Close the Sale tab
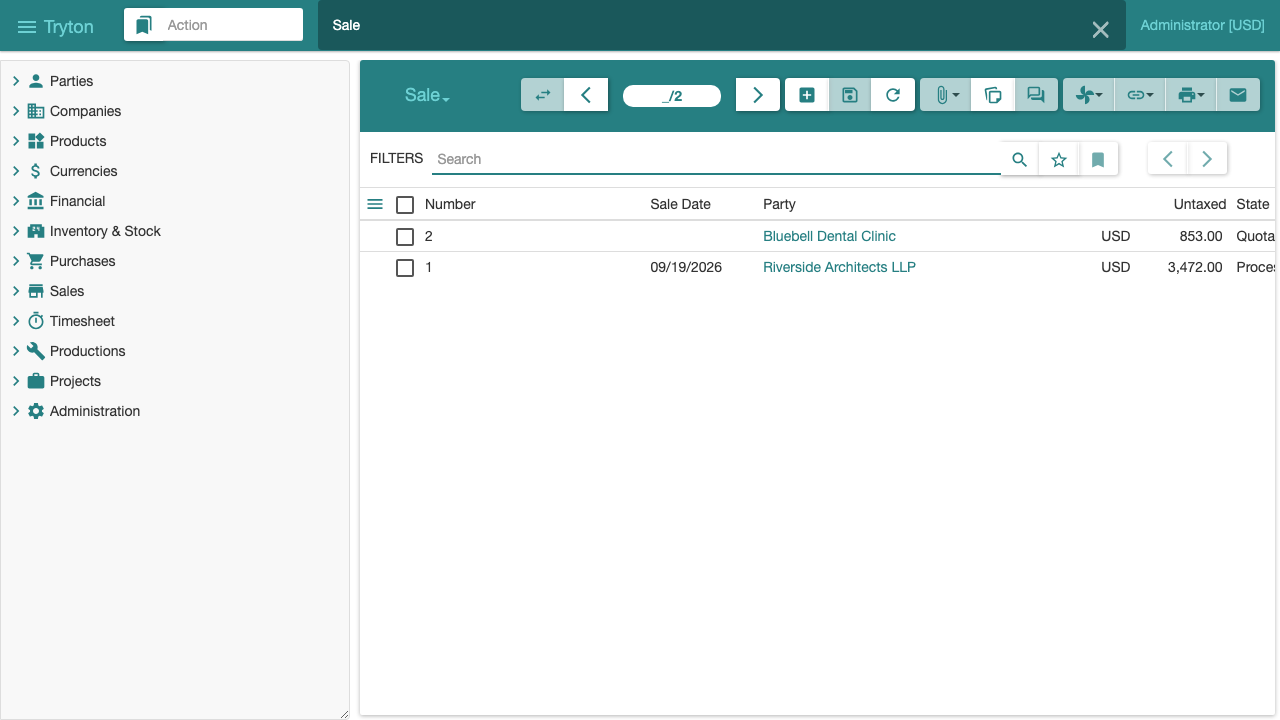This screenshot has width=1280, height=720. click(1101, 30)
